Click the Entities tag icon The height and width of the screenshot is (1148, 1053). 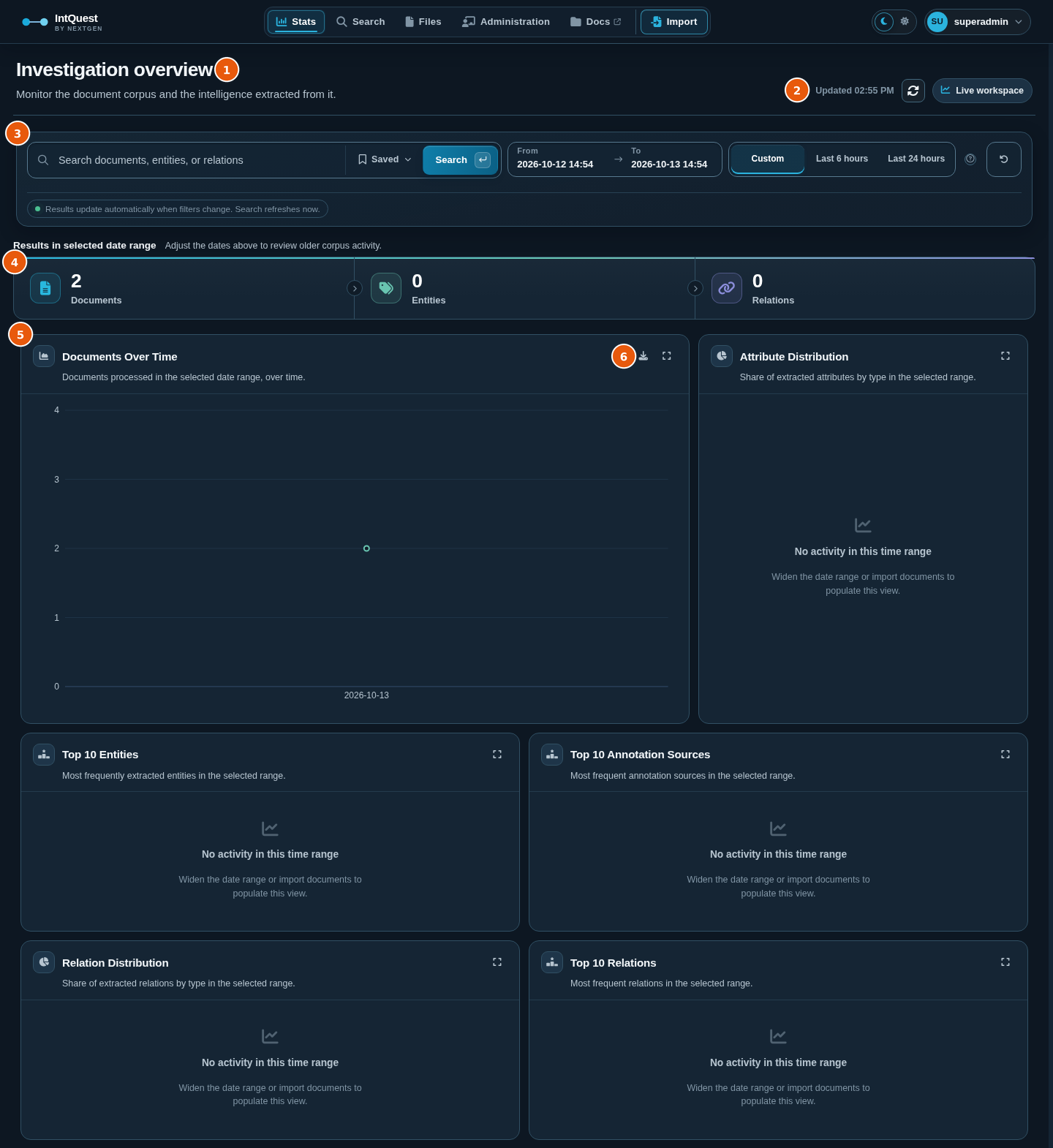tap(386, 288)
